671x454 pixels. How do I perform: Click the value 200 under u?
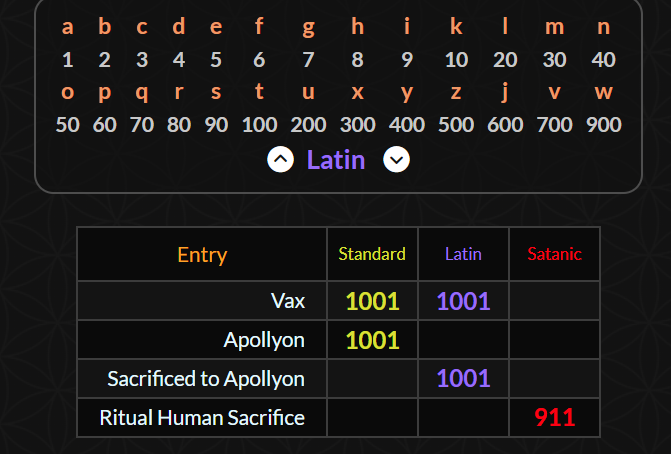(309, 125)
